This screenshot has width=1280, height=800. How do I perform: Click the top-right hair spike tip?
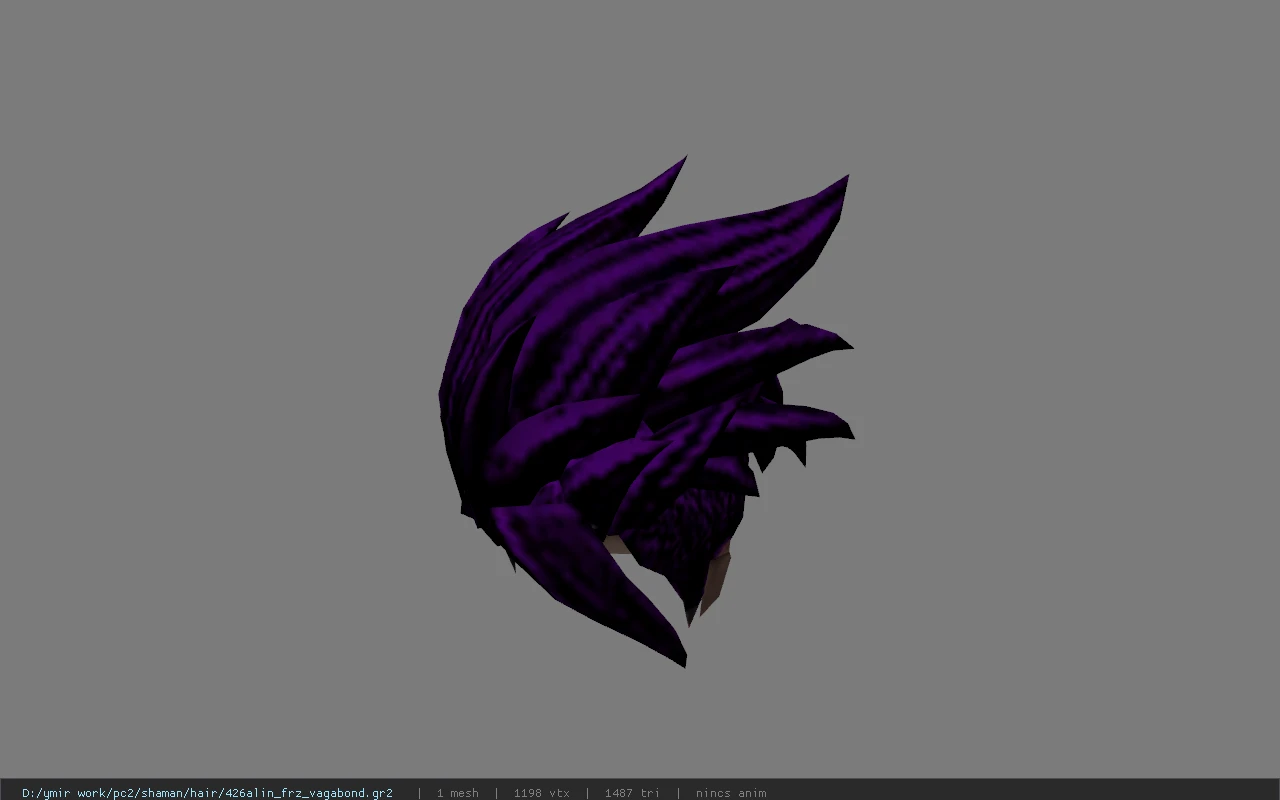point(844,181)
